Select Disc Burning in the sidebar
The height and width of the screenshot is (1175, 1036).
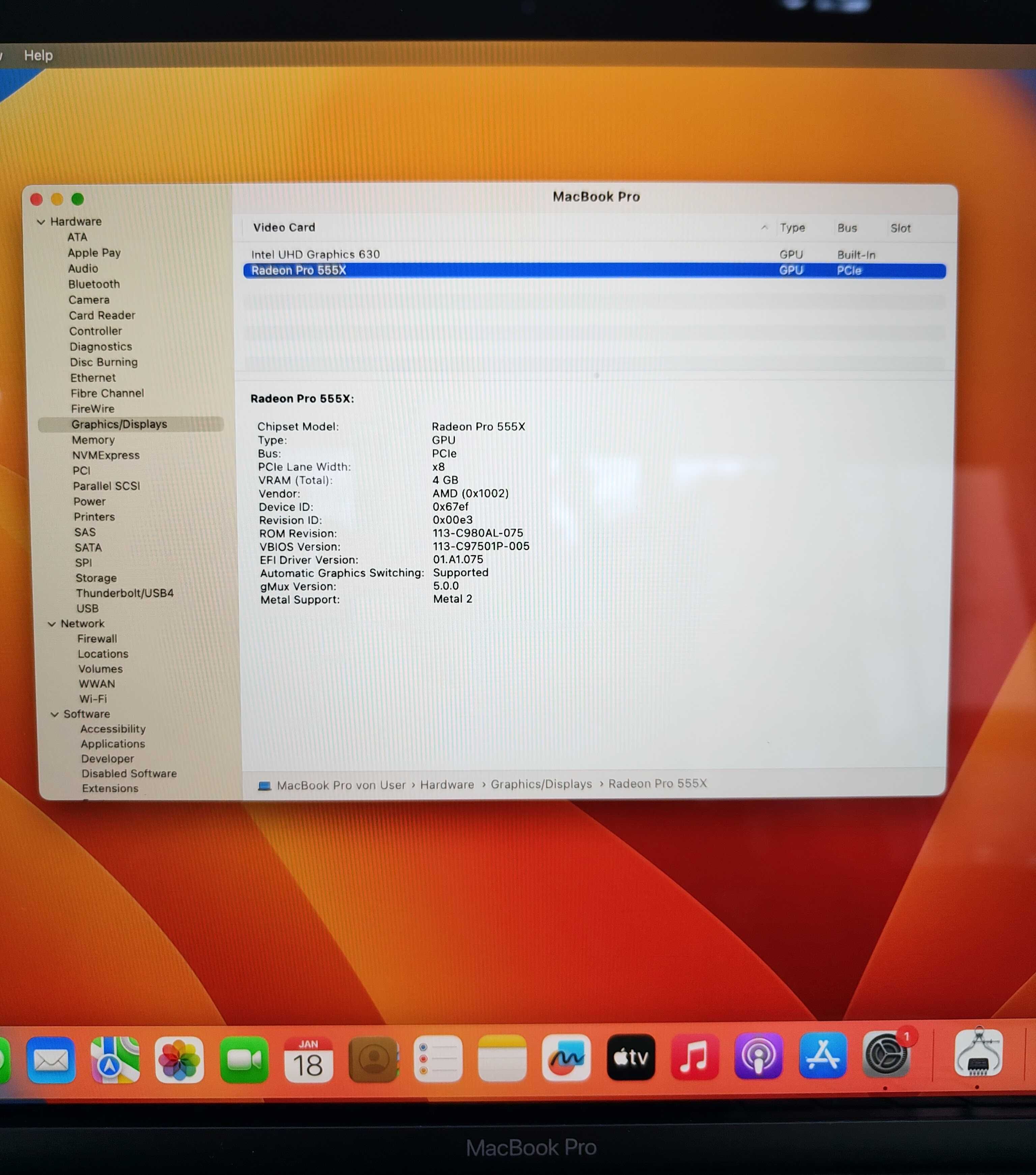point(104,362)
